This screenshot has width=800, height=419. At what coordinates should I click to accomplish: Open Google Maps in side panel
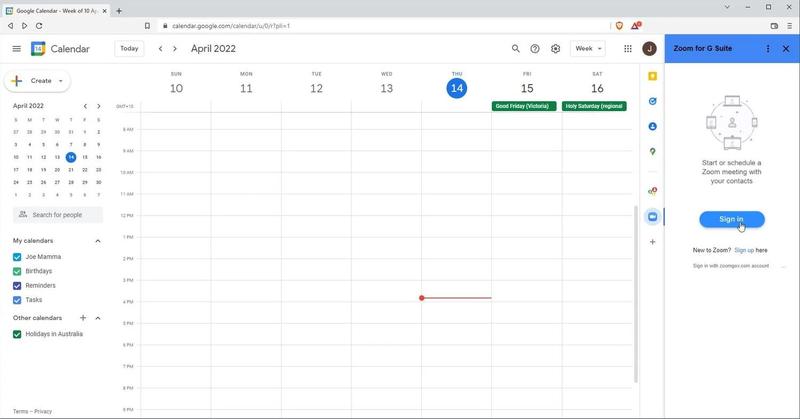[652, 152]
